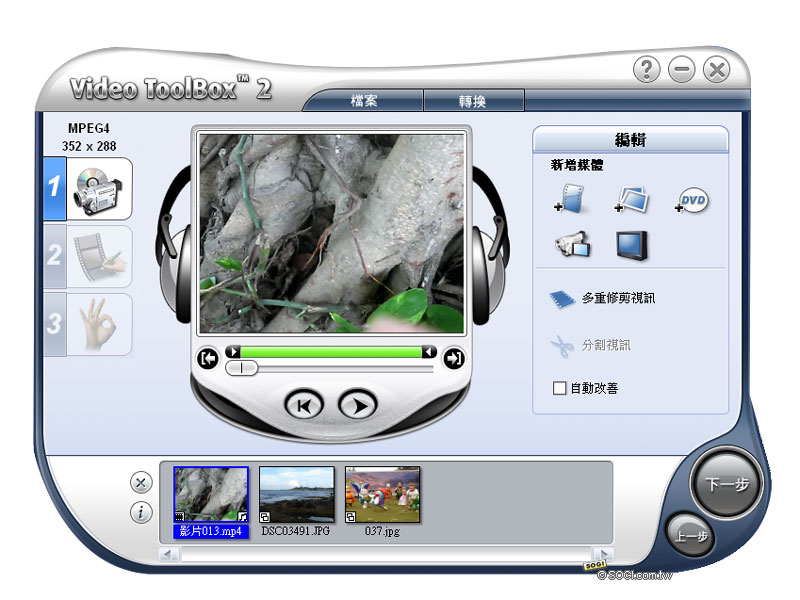Image resolution: width=800 pixels, height=600 pixels.
Task: Click the video preview image
Action: [x=332, y=234]
